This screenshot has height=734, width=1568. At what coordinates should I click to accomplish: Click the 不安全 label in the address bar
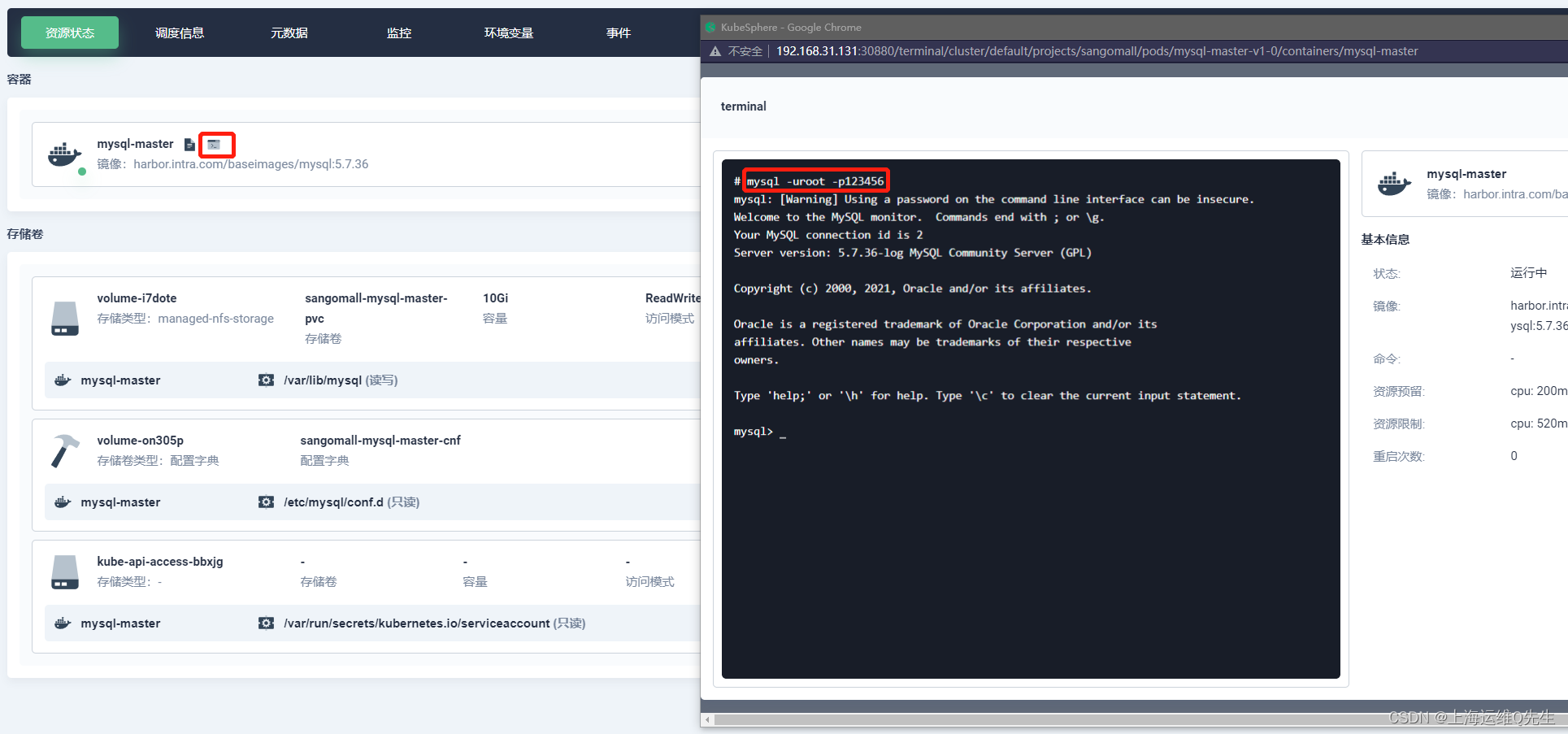745,51
